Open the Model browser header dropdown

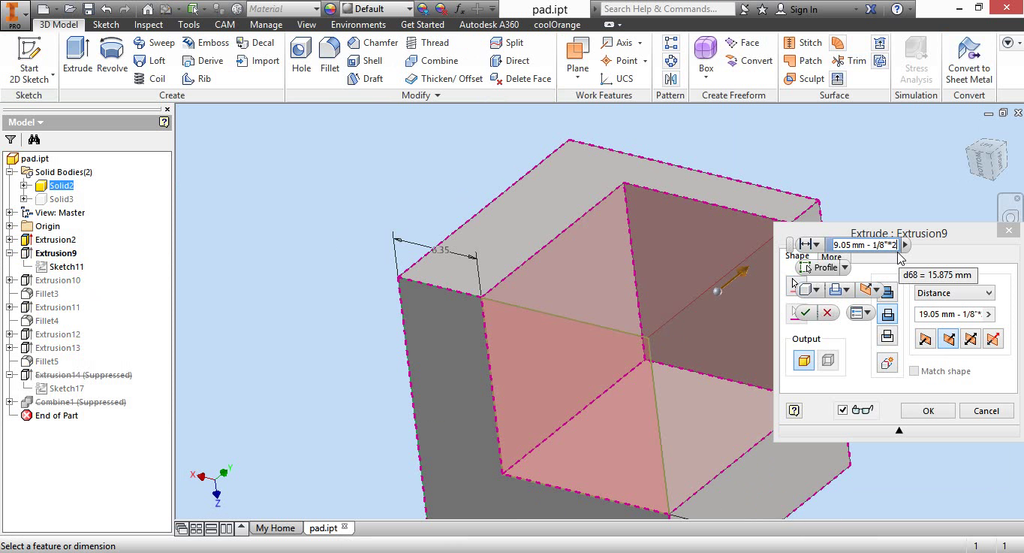pyautogui.click(x=26, y=122)
